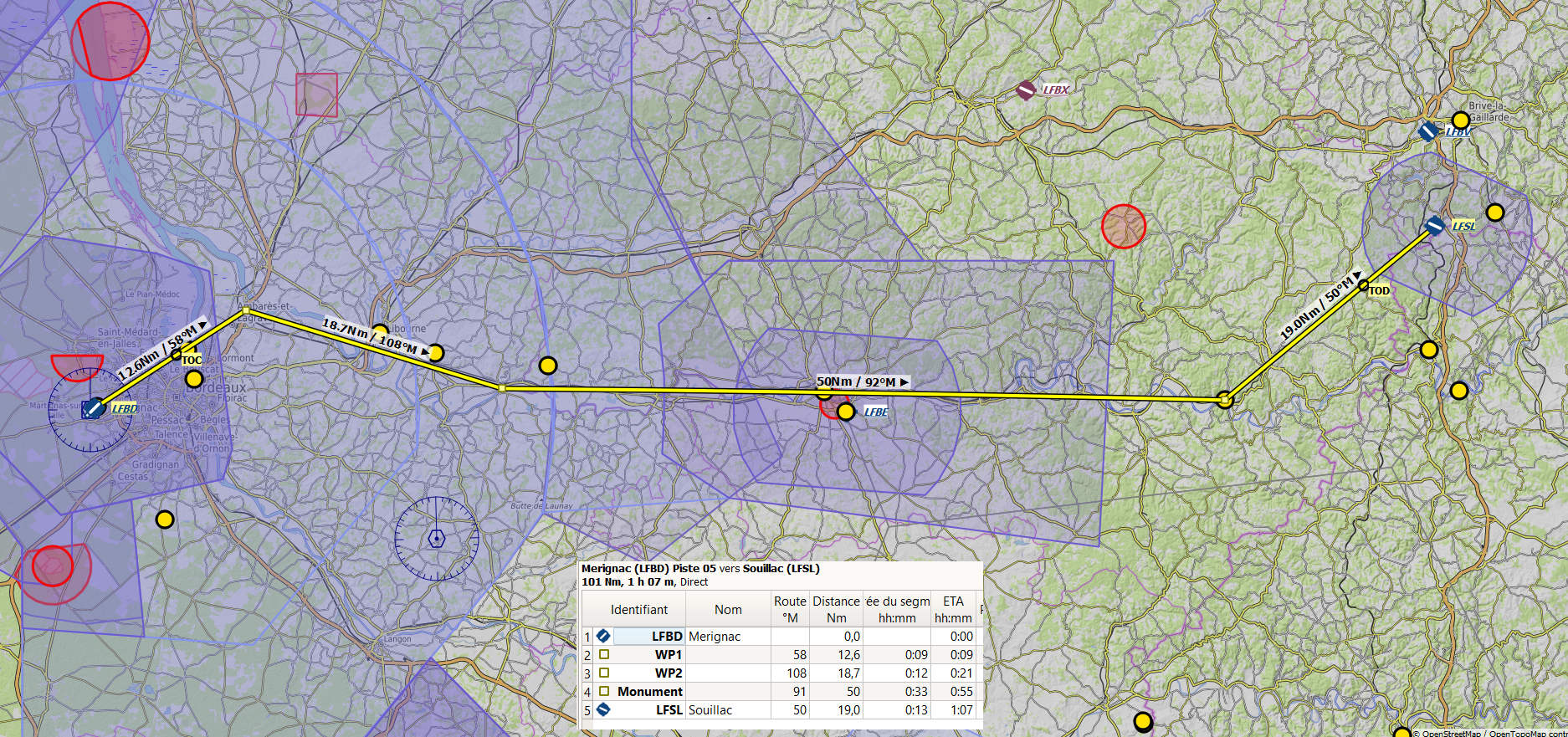Click the ETA hh:mm column header
Image resolution: width=1568 pixels, height=737 pixels.
953,610
